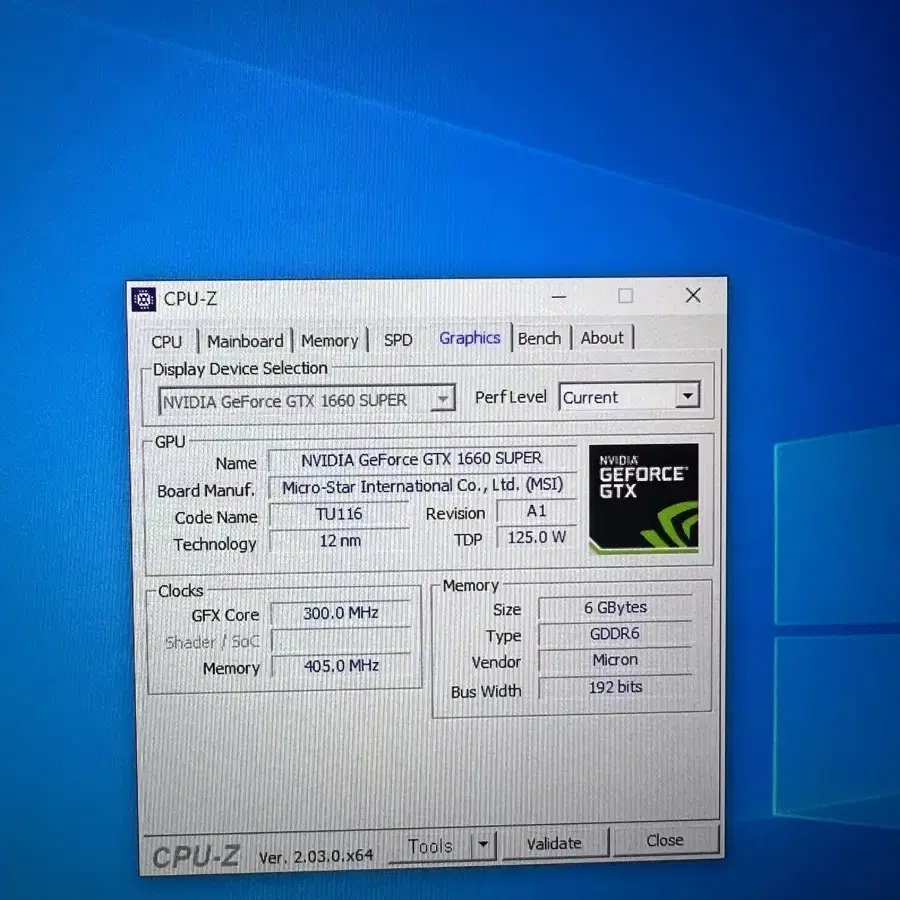Click the 405.0 MHz memory clock value
This screenshot has width=900, height=900.
pos(340,666)
